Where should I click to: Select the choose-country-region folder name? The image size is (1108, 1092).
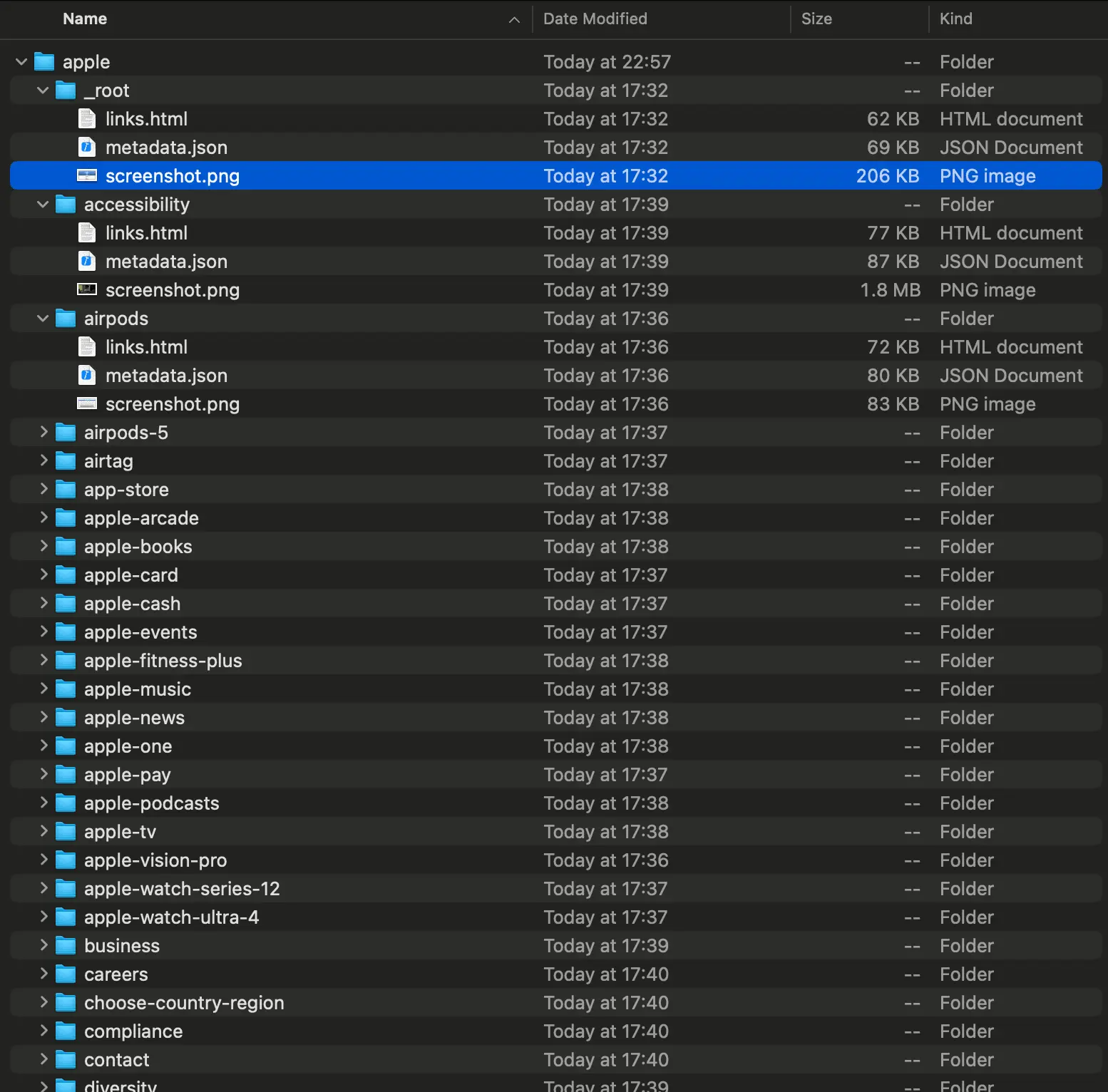click(184, 1003)
